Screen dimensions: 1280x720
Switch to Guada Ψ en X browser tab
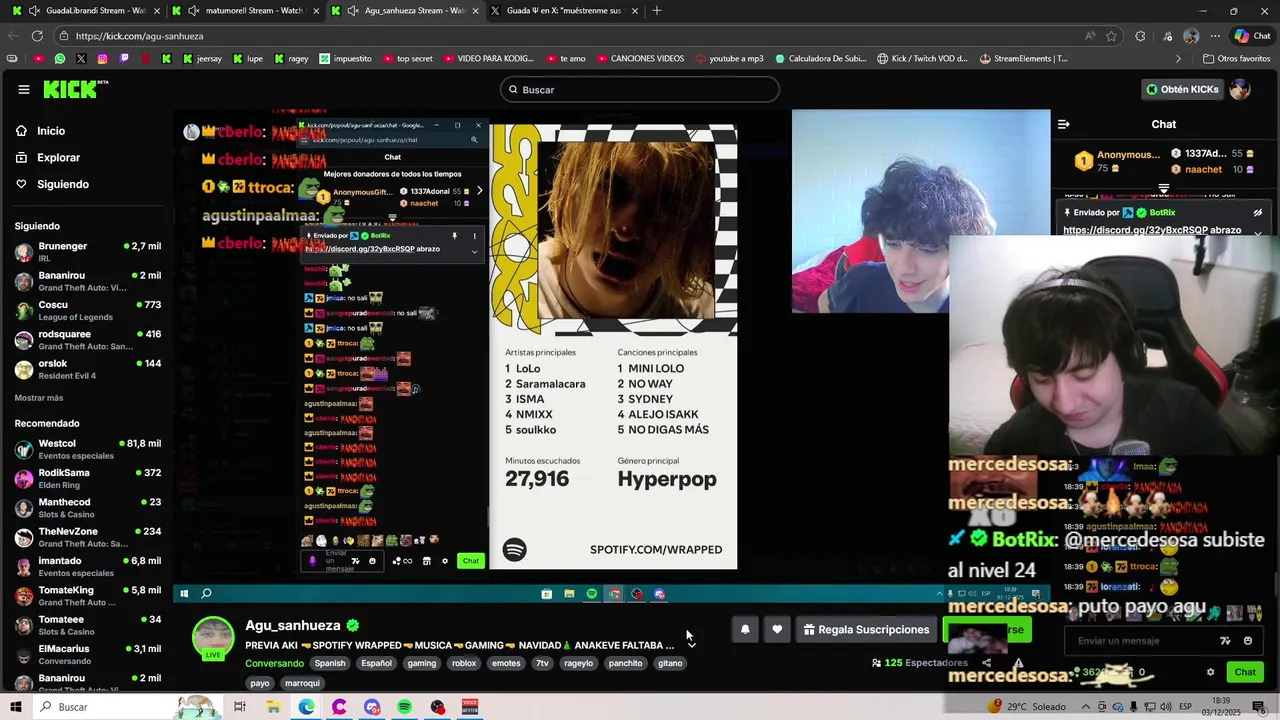coord(563,10)
